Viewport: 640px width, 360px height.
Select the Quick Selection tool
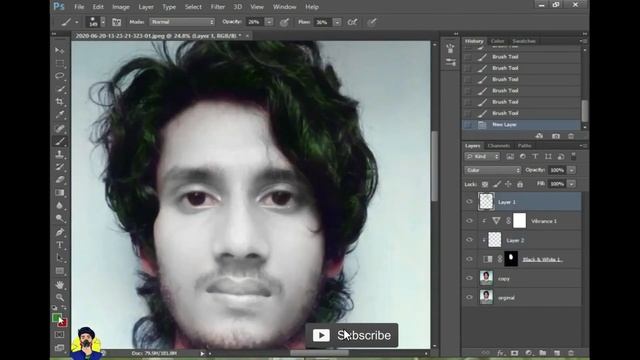(60, 89)
